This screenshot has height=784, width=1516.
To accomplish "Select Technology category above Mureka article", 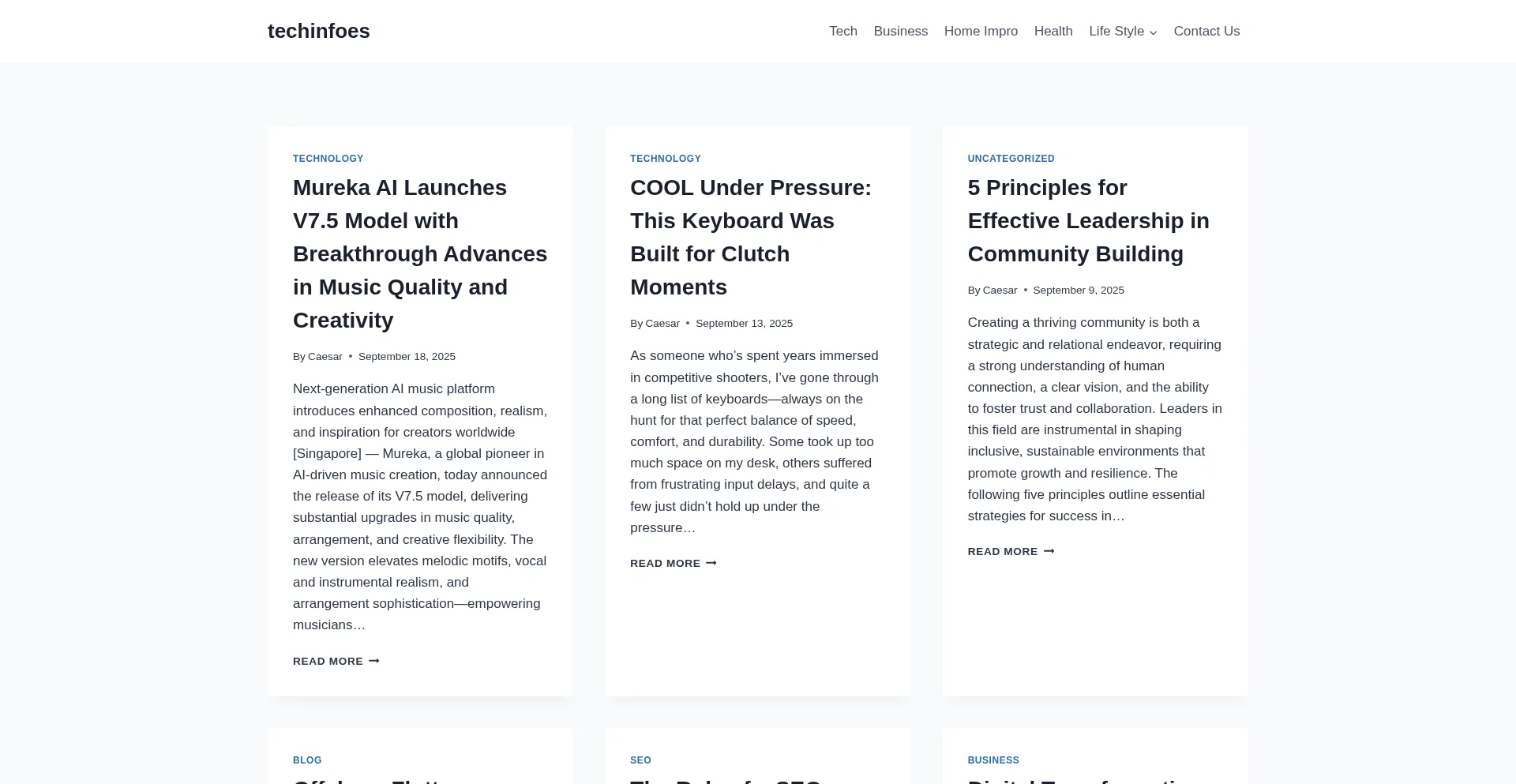I will (328, 159).
